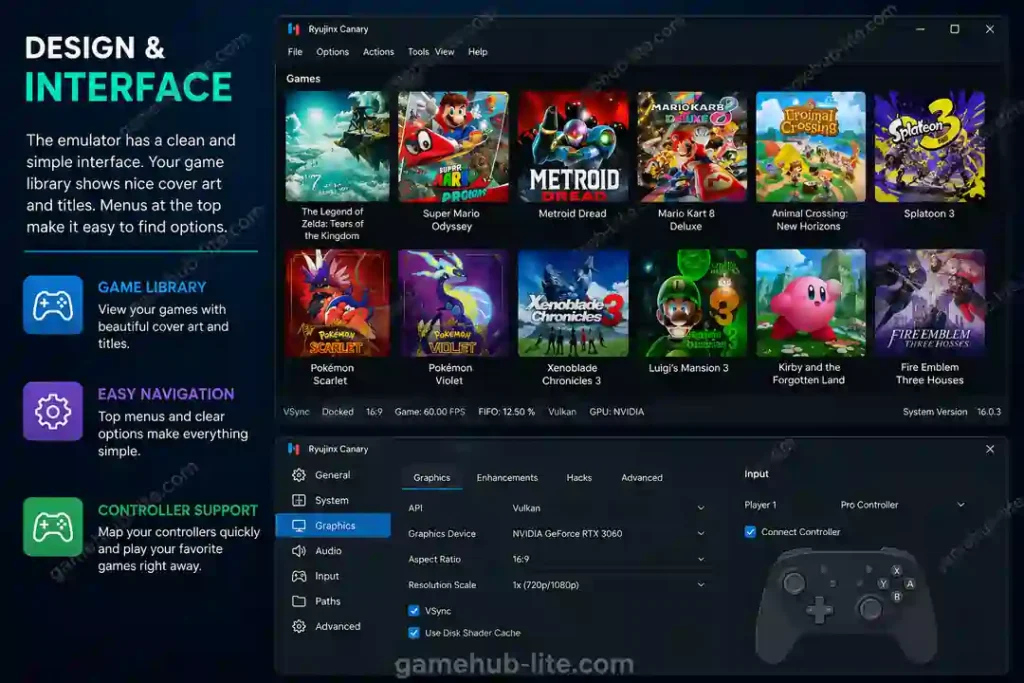Screen dimensions: 1024x683
Task: Select the Luigi's Mansion 3 cover
Action: tap(692, 303)
